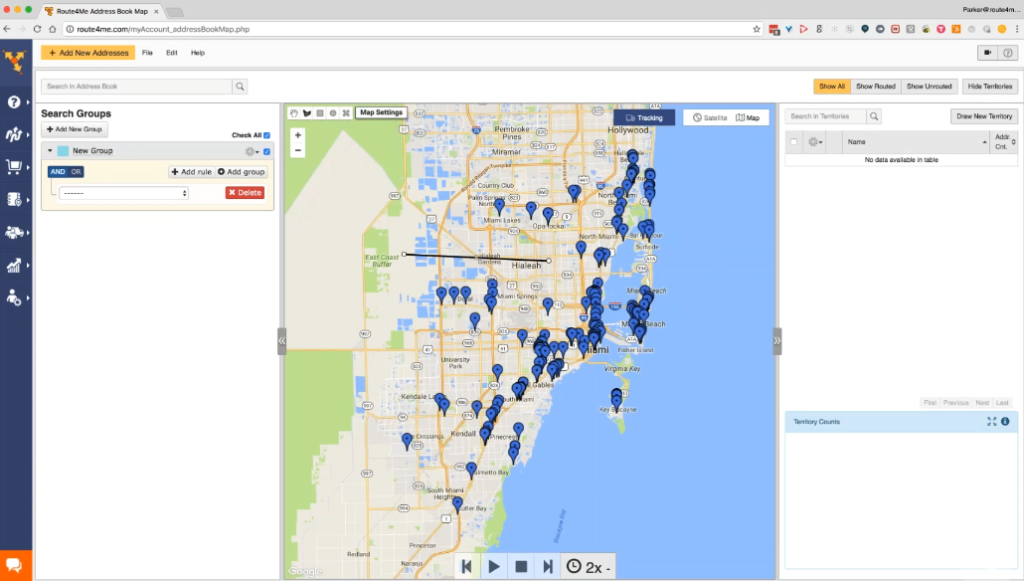Open the File menu
This screenshot has width=1024, height=581.
(x=146, y=52)
